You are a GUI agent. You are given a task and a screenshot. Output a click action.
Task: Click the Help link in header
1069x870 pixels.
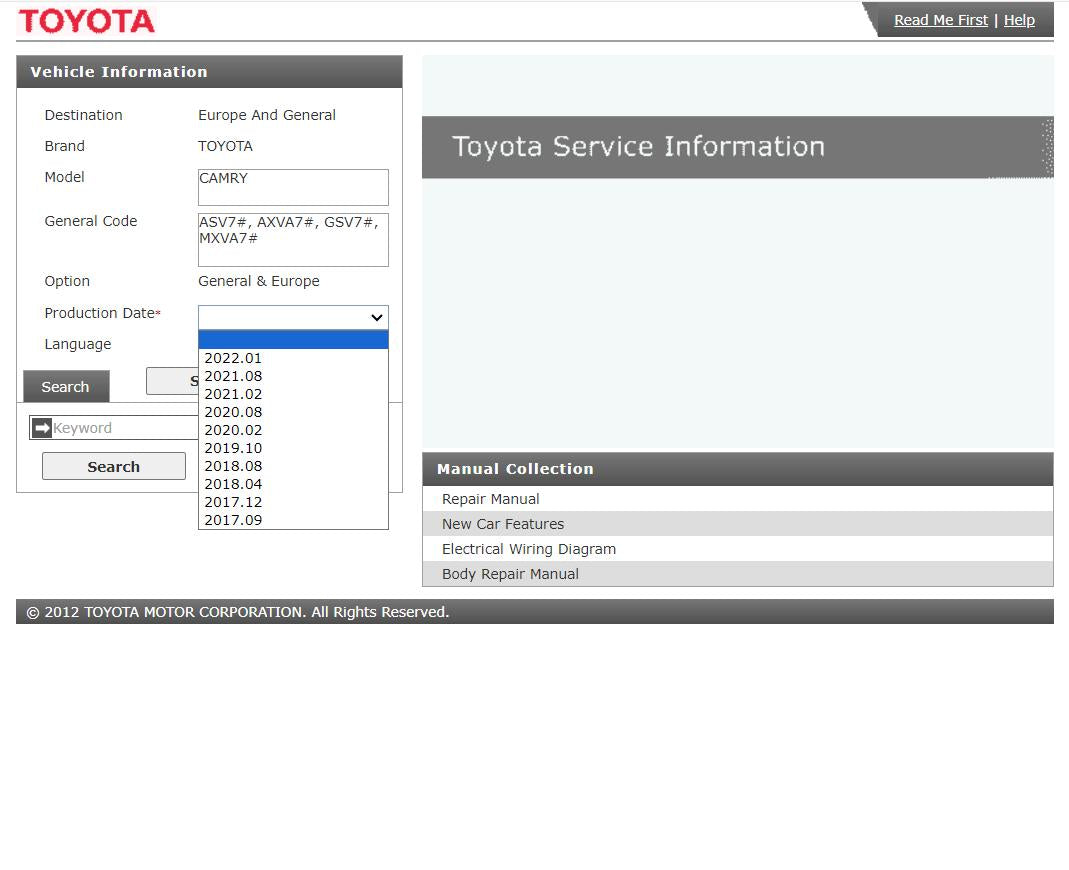point(1019,20)
